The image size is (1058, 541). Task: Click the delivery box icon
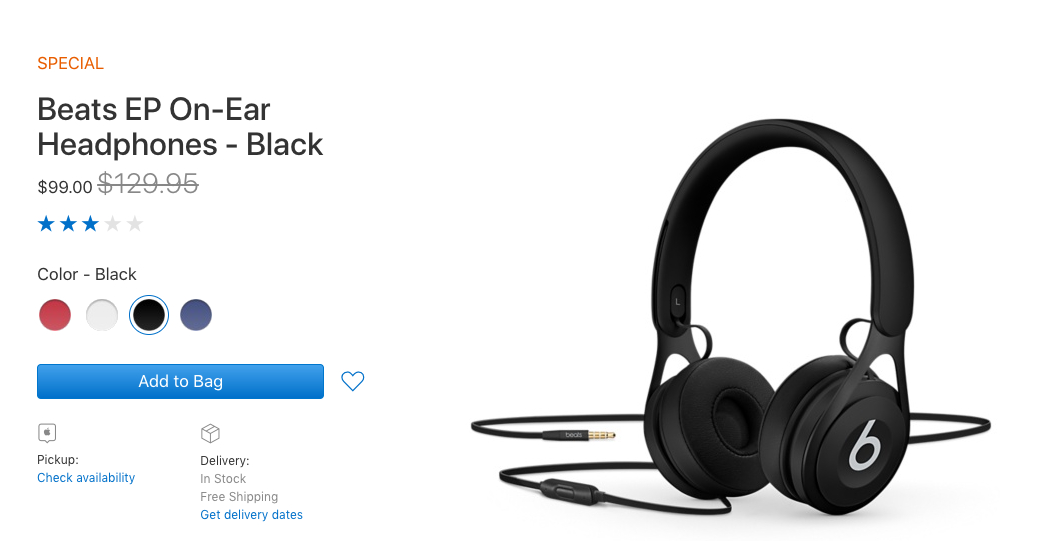click(x=211, y=433)
